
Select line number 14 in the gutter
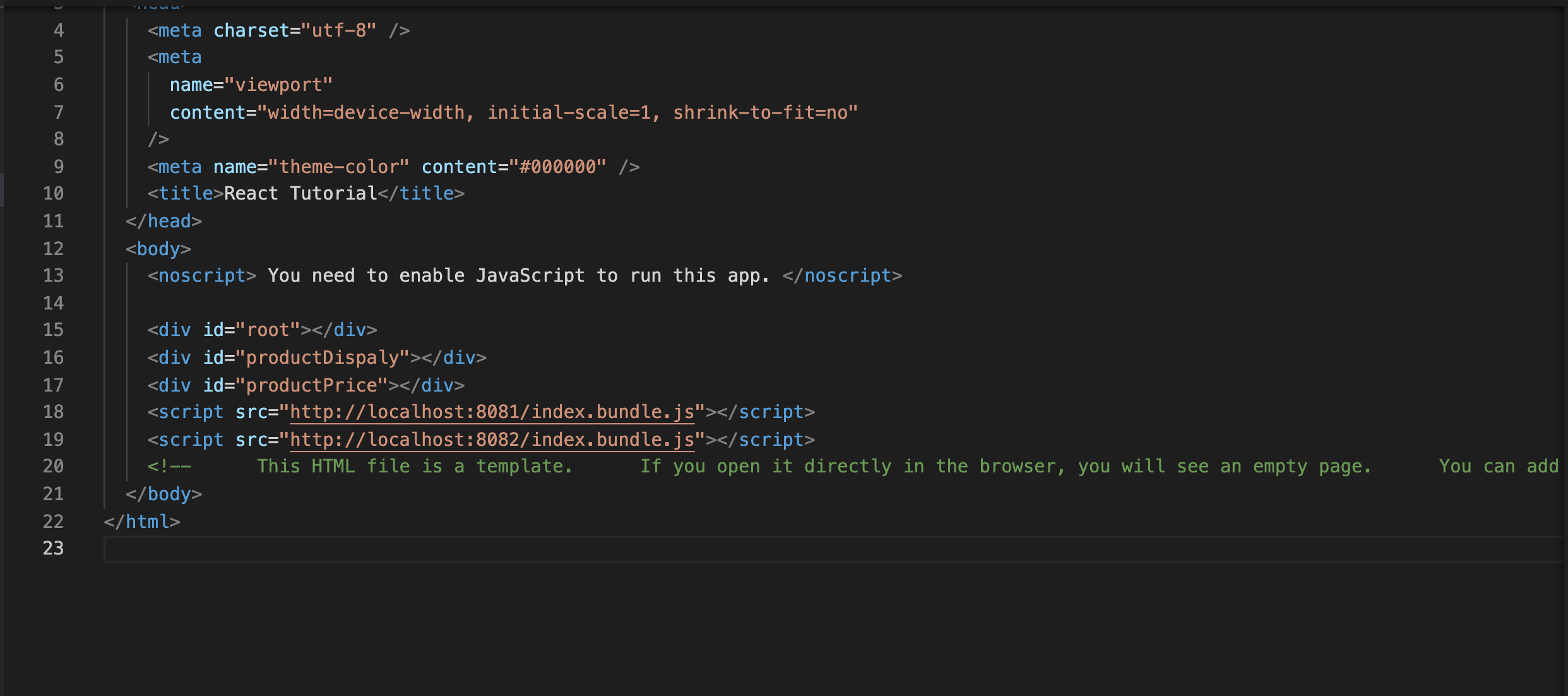tap(54, 303)
